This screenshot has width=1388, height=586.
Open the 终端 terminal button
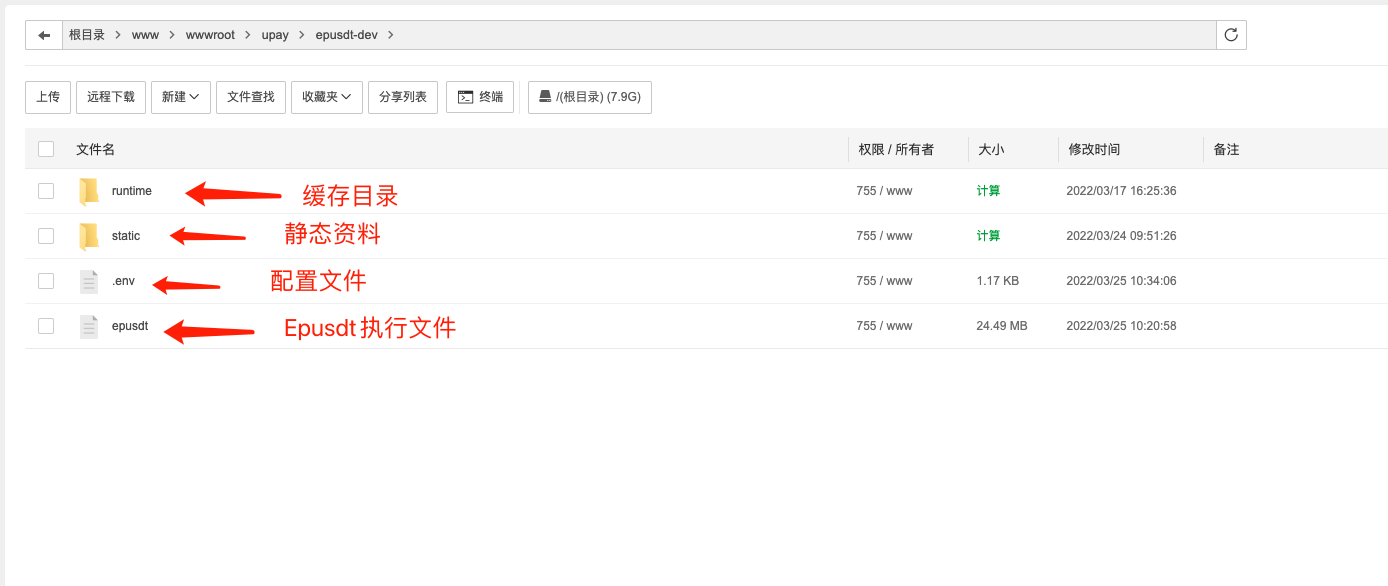pyautogui.click(x=480, y=97)
